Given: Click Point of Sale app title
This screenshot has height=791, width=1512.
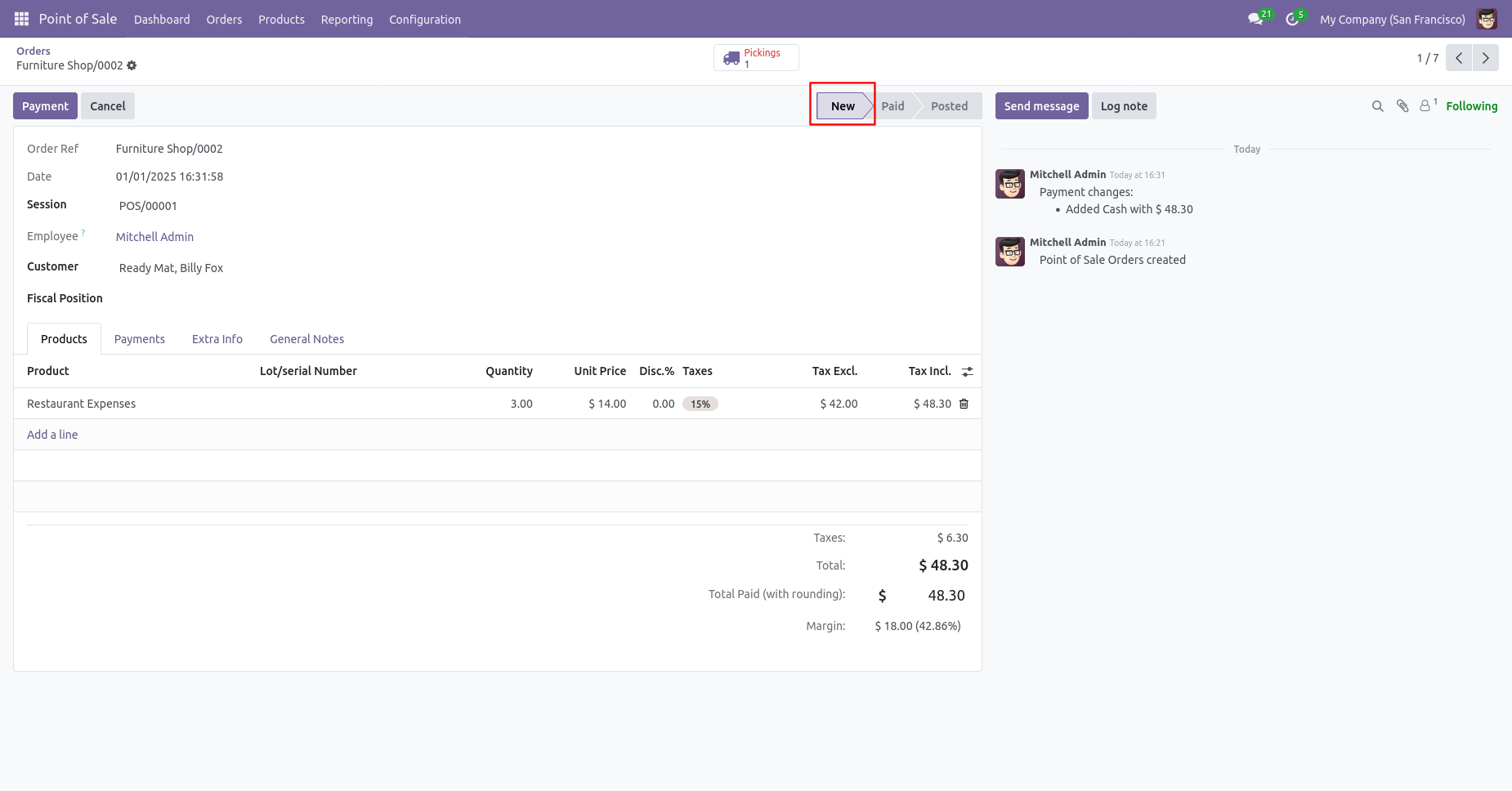Looking at the screenshot, I should [x=78, y=19].
